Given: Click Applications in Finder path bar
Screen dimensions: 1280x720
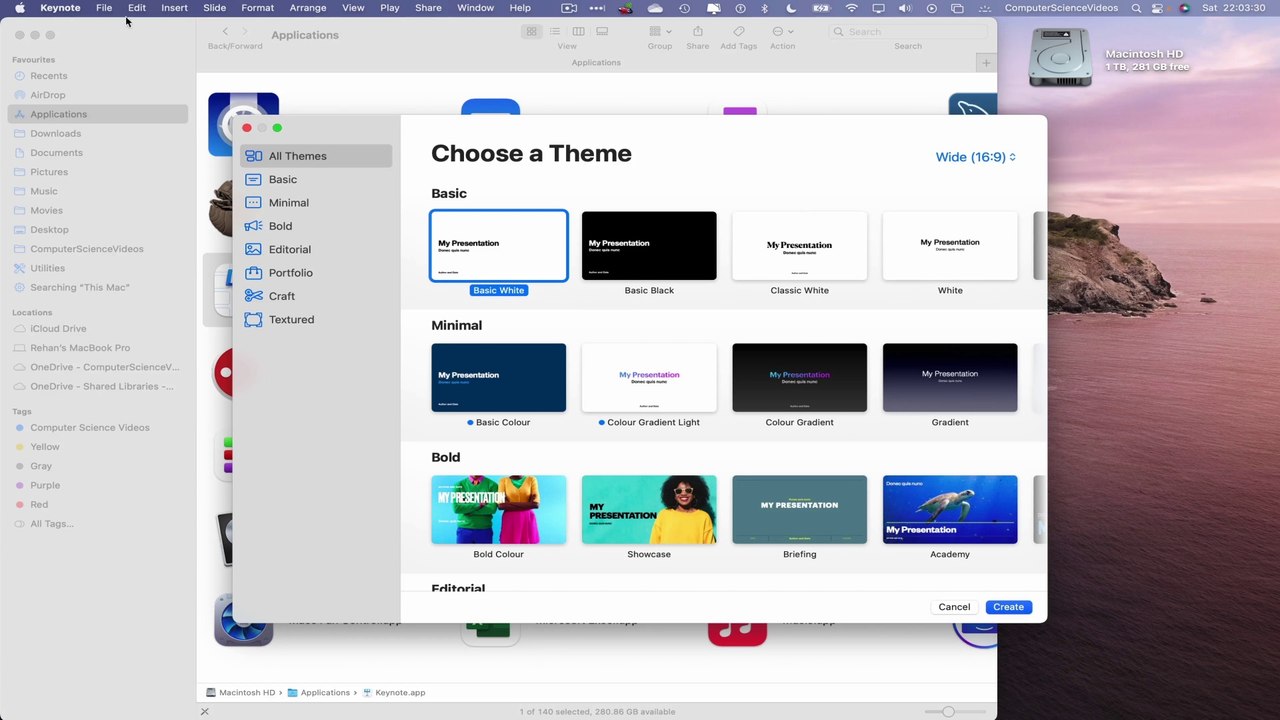Looking at the screenshot, I should pyautogui.click(x=319, y=693).
